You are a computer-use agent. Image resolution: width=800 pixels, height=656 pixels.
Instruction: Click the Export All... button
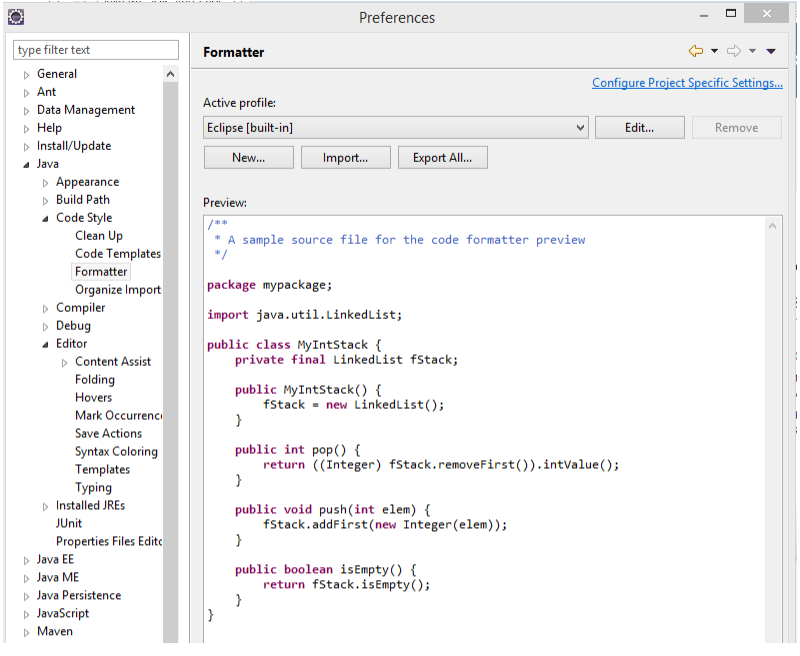pyautogui.click(x=442, y=158)
